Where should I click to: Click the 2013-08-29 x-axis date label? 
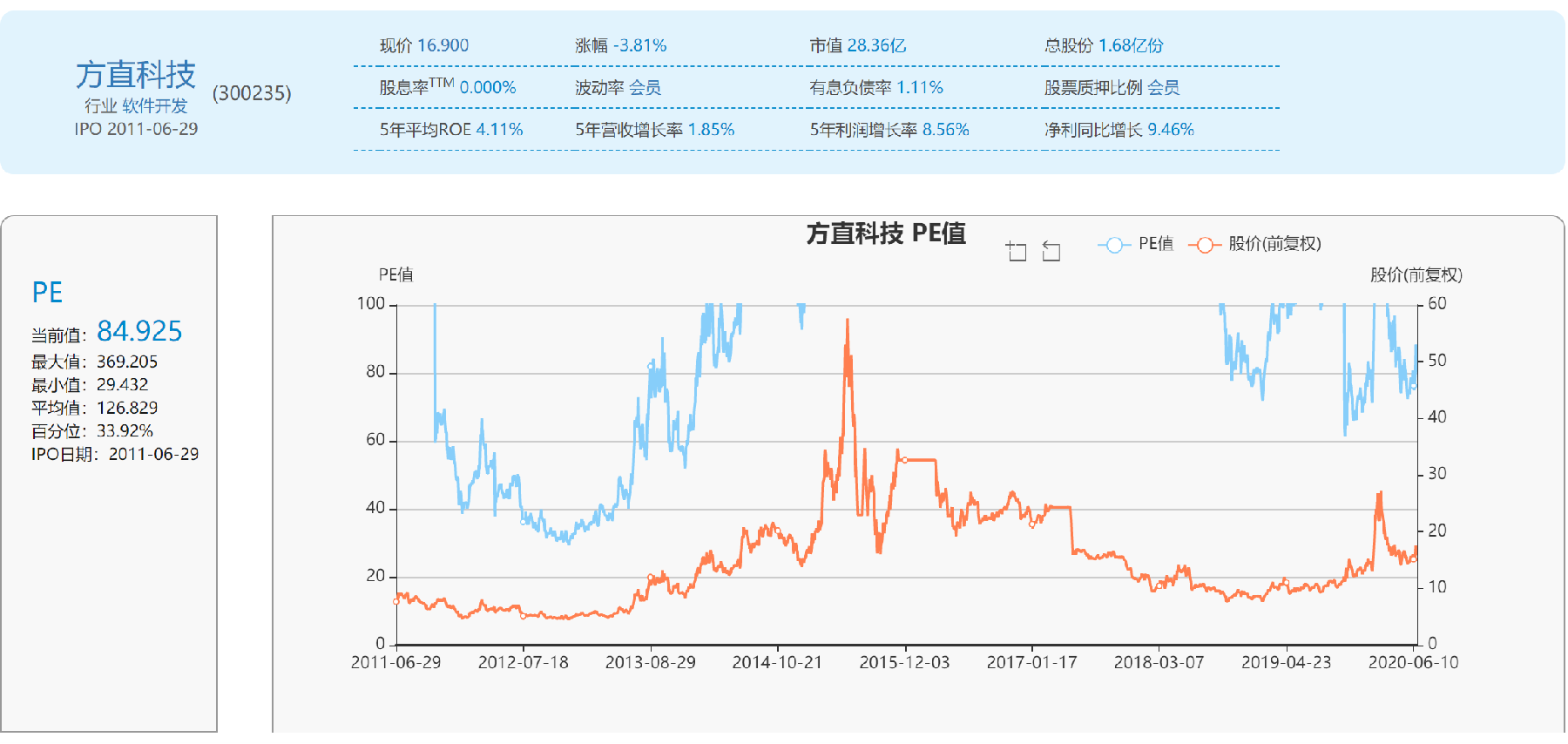651,663
